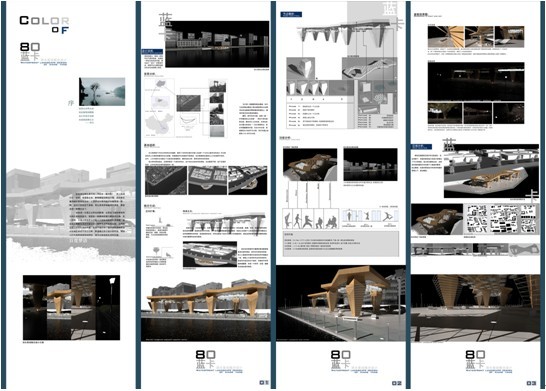Click the blue label atop third panel
The image size is (546, 391).
click(291, 14)
